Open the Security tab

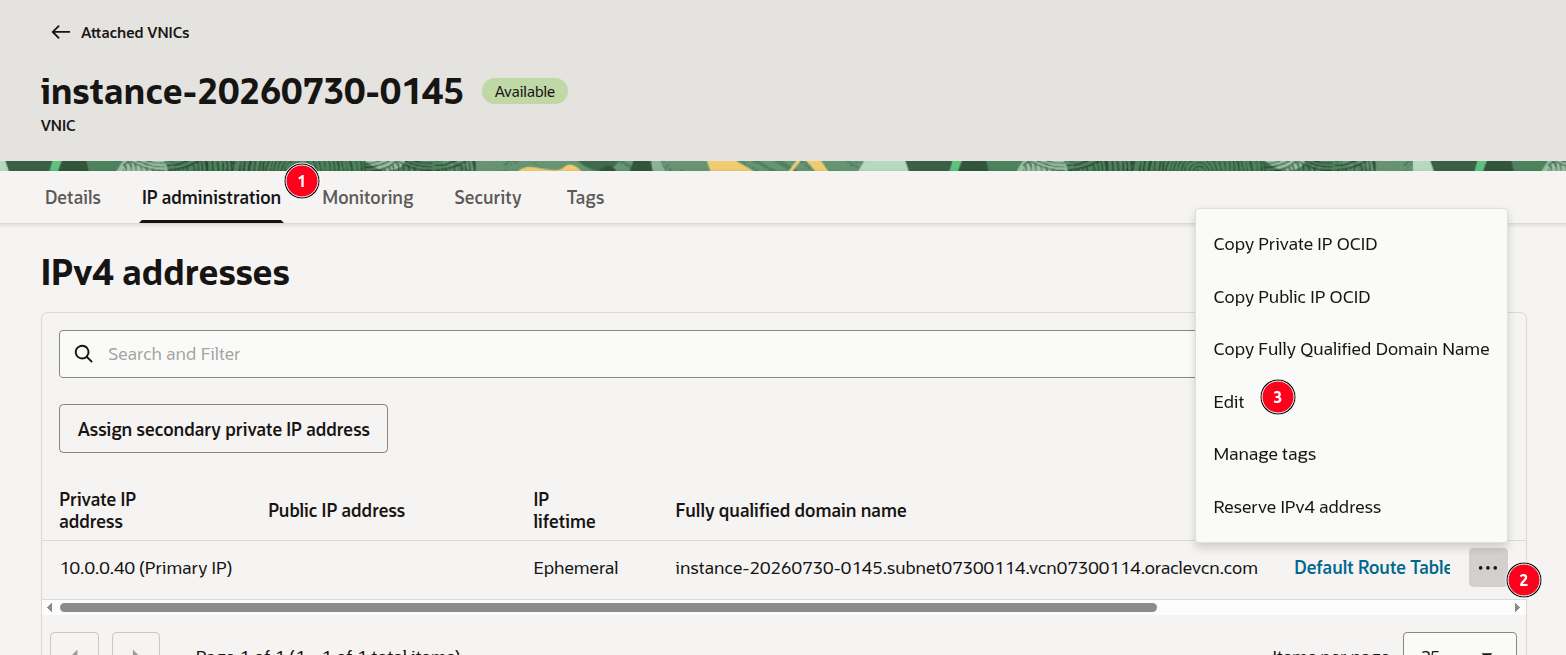[x=488, y=197]
